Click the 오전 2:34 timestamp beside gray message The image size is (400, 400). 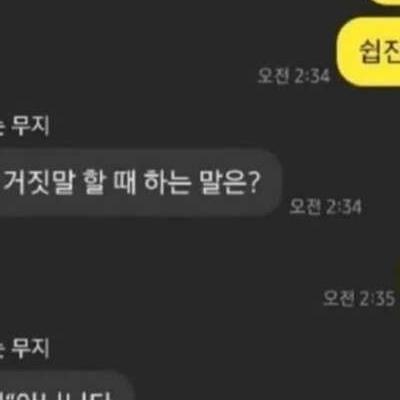tap(325, 207)
